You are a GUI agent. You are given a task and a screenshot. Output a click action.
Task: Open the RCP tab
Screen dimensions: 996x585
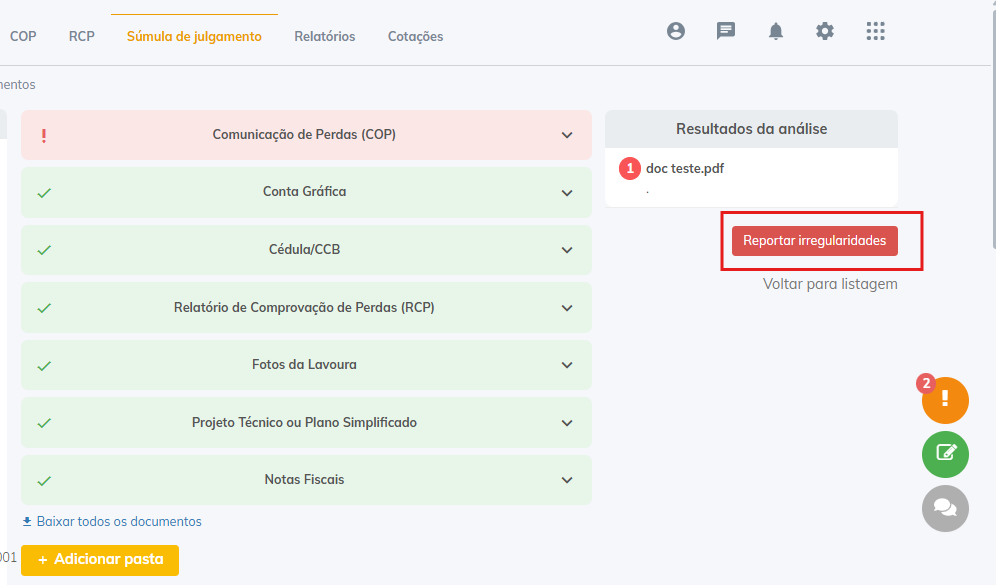82,36
